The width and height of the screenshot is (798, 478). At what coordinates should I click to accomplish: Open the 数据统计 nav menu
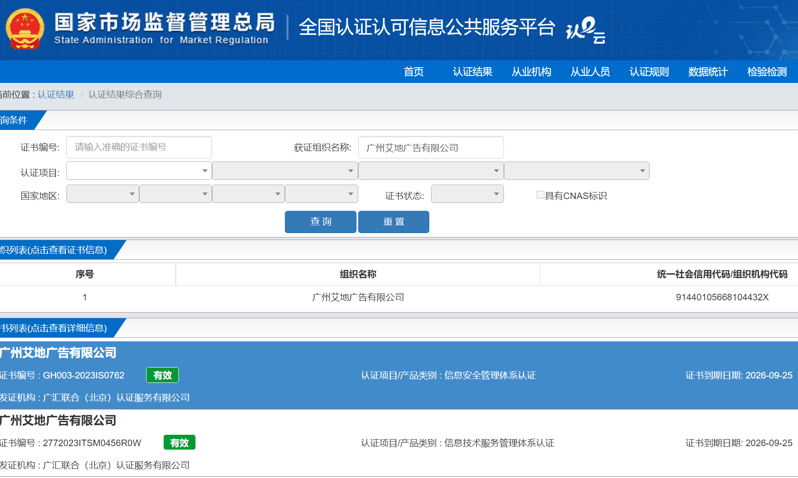tap(708, 72)
